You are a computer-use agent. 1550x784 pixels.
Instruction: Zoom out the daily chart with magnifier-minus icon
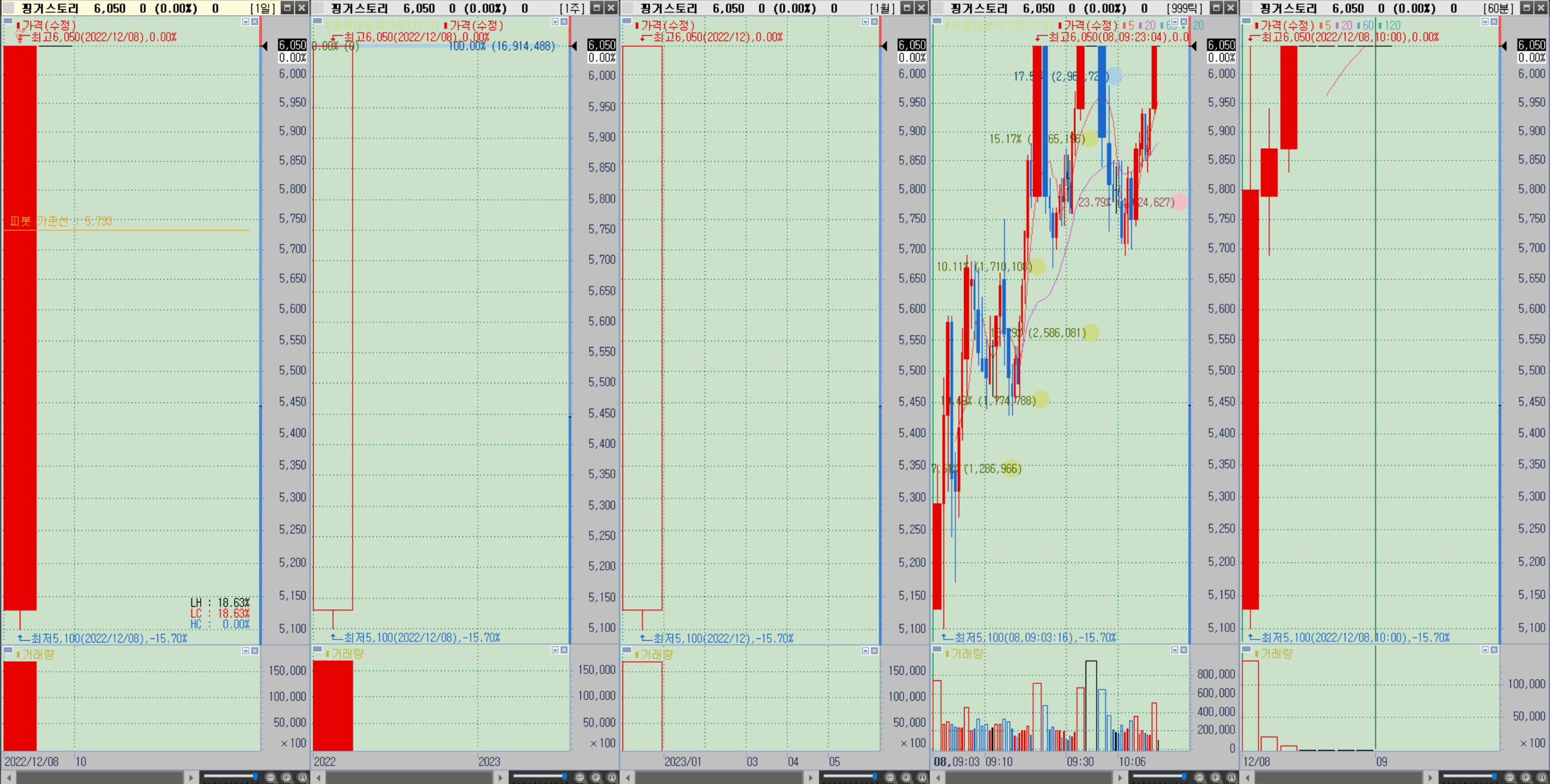(x=270, y=777)
